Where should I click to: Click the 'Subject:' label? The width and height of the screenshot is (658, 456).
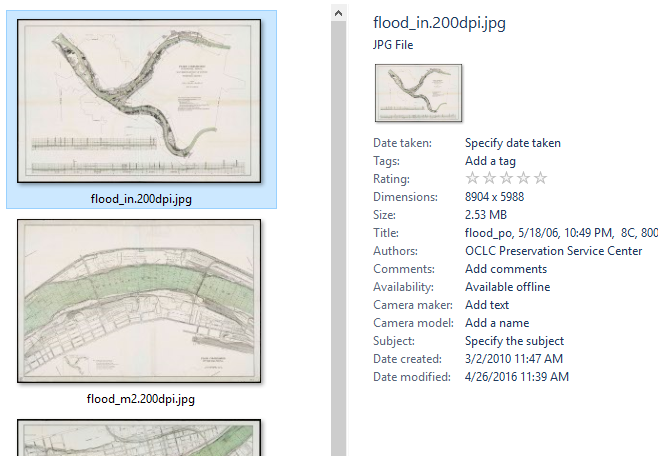(394, 341)
